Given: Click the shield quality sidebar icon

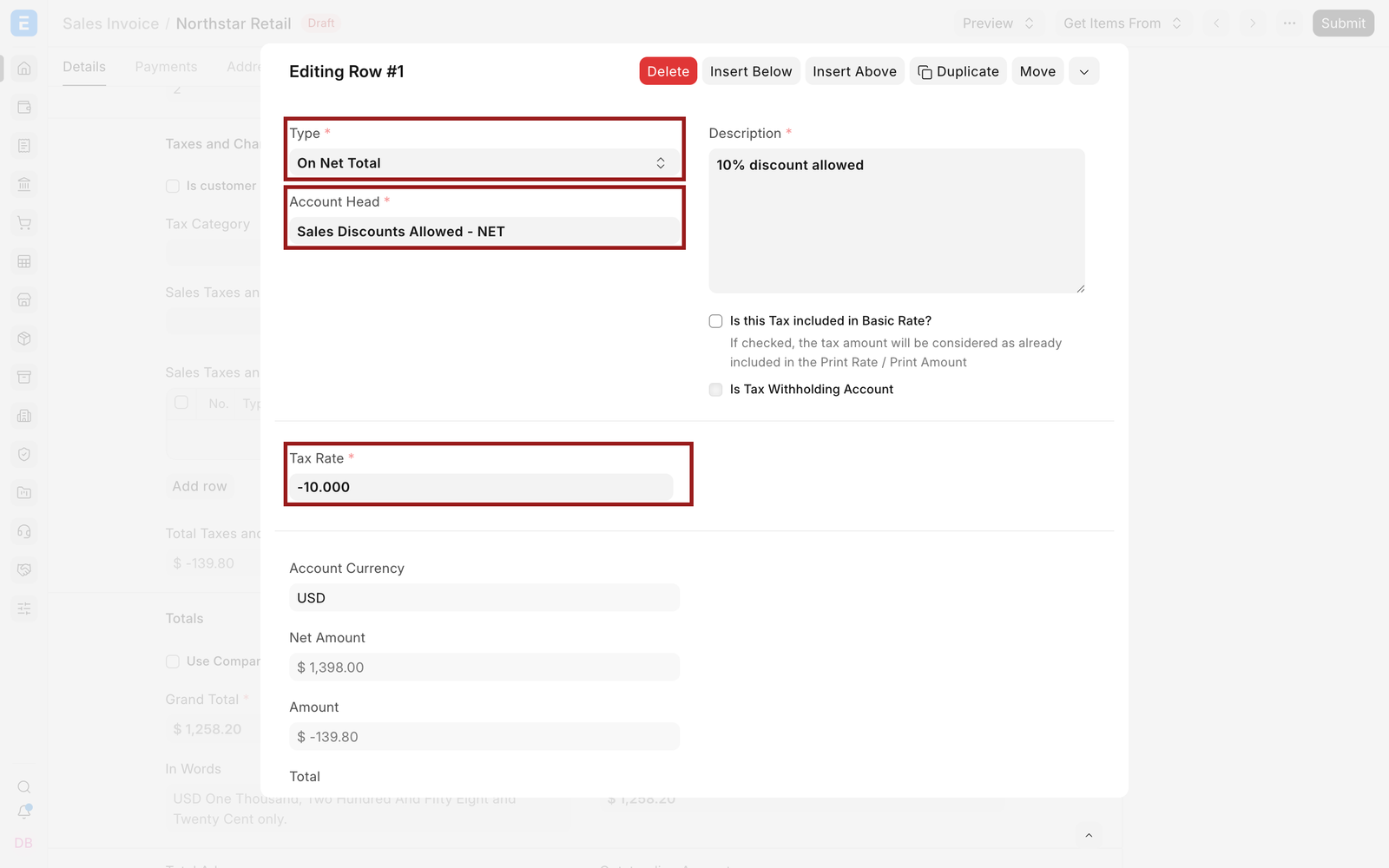Looking at the screenshot, I should click(24, 454).
